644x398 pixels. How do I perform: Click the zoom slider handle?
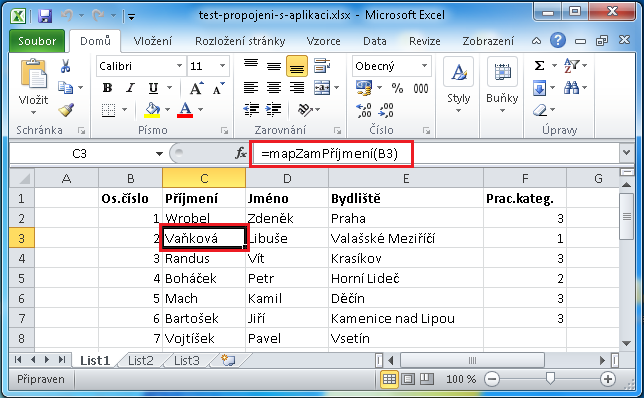[x=550, y=379]
